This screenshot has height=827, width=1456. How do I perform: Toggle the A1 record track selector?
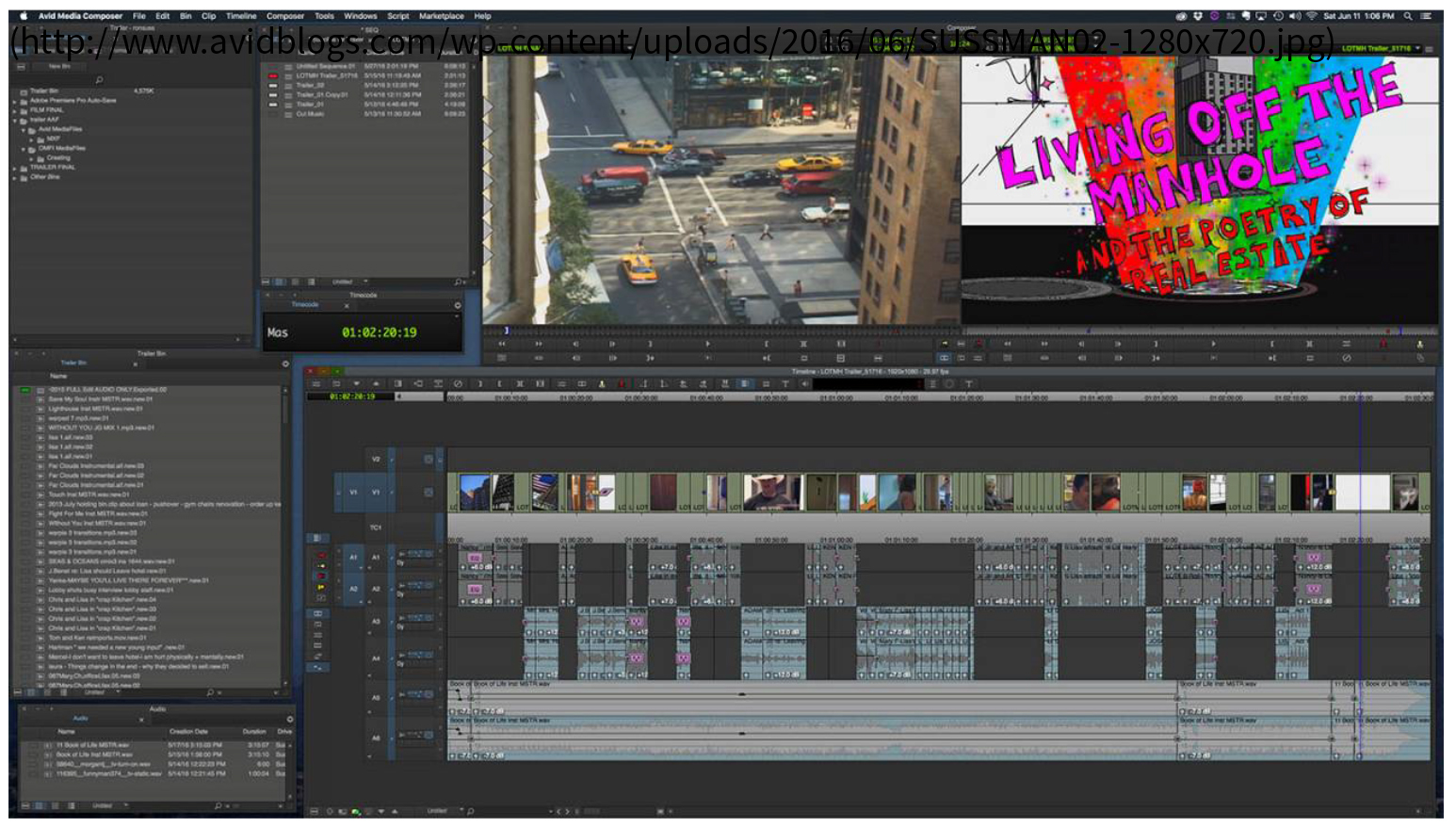tap(375, 558)
